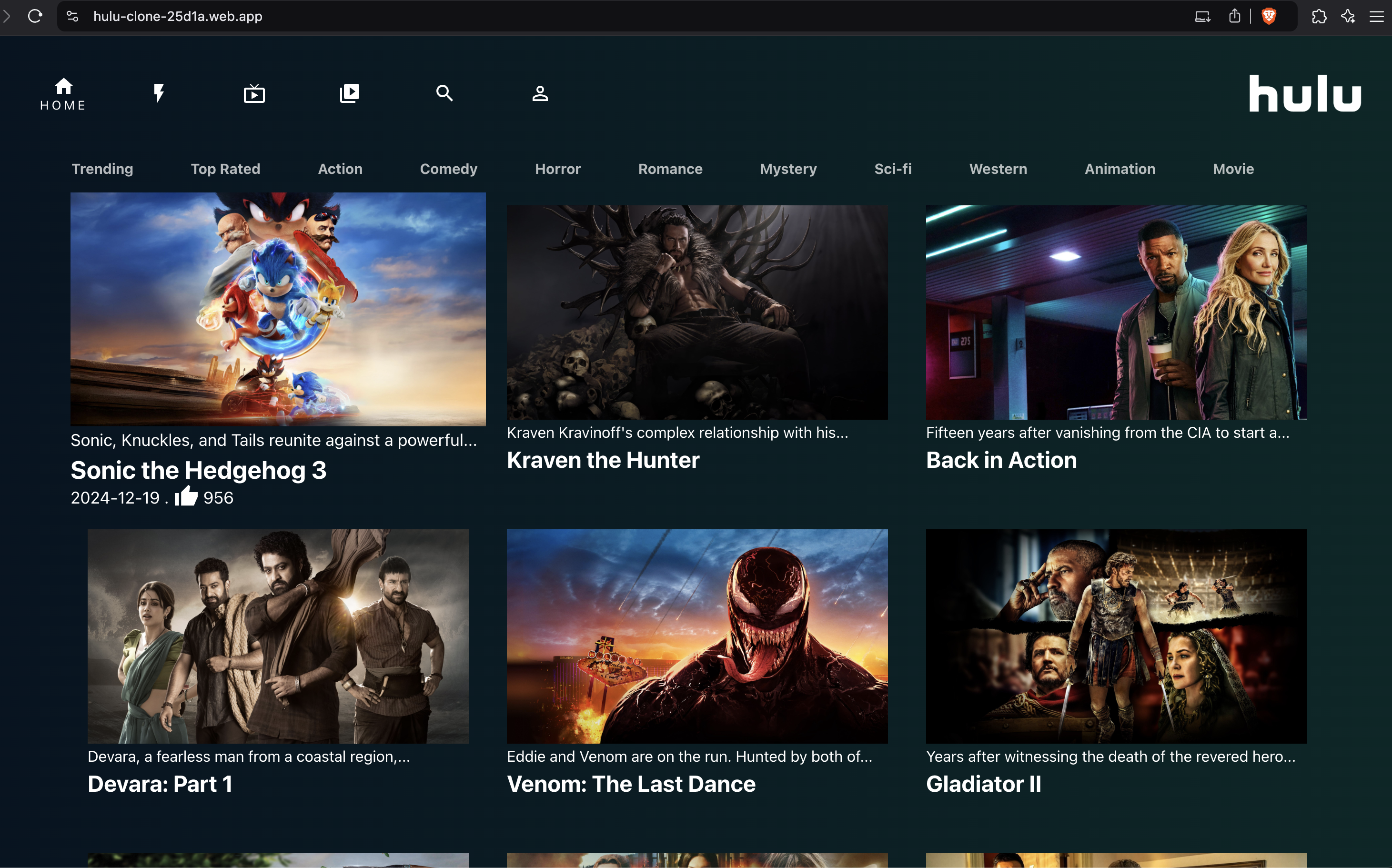The height and width of the screenshot is (868, 1392).
Task: Select the Animation genre tab
Action: [1120, 169]
